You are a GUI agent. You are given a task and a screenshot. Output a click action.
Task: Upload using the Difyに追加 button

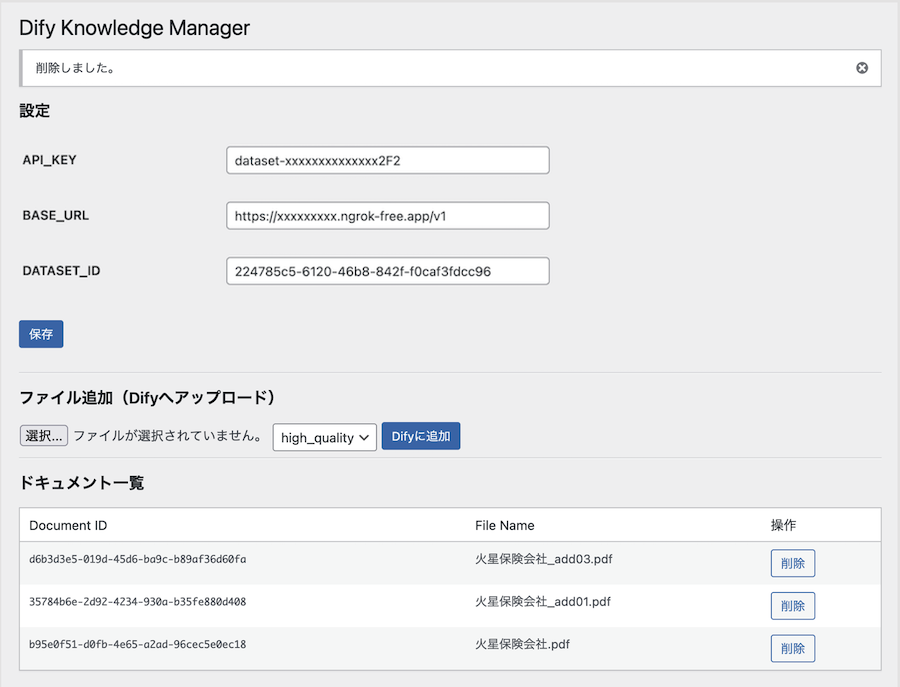click(x=421, y=436)
